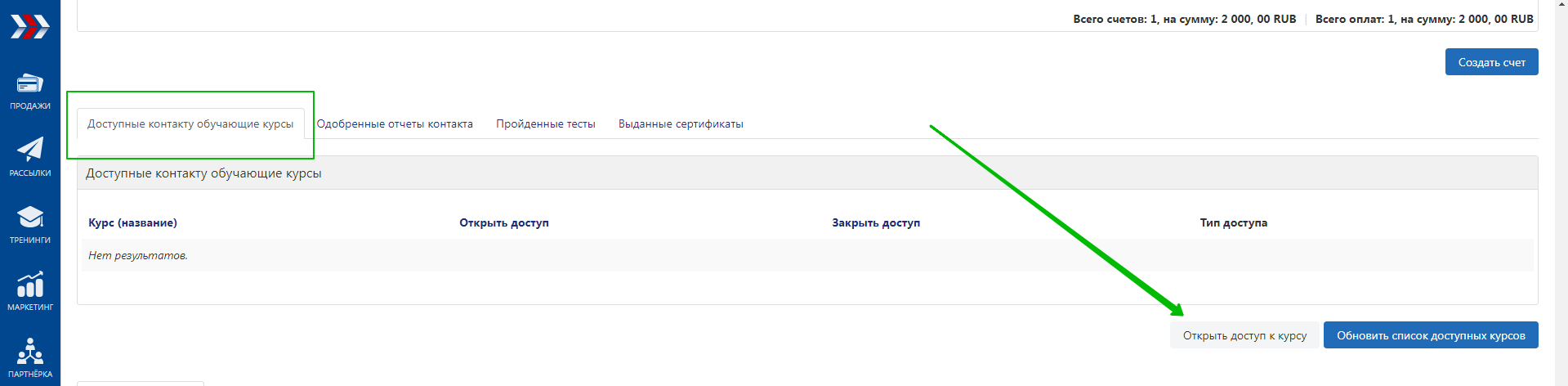The image size is (1568, 386).
Task: Open the Партнёрка network icon
Action: (x=30, y=352)
